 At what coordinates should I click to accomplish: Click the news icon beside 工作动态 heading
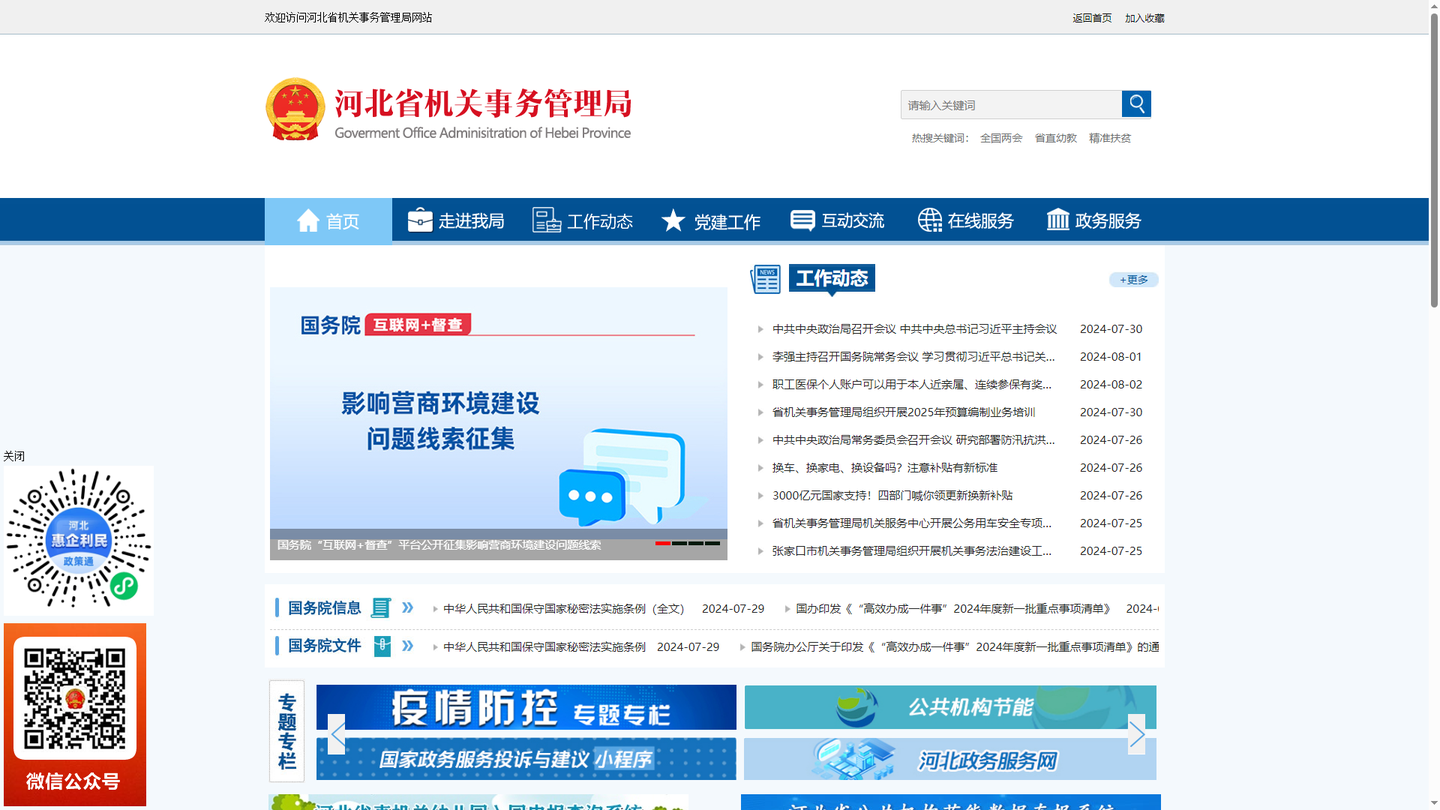click(x=766, y=280)
